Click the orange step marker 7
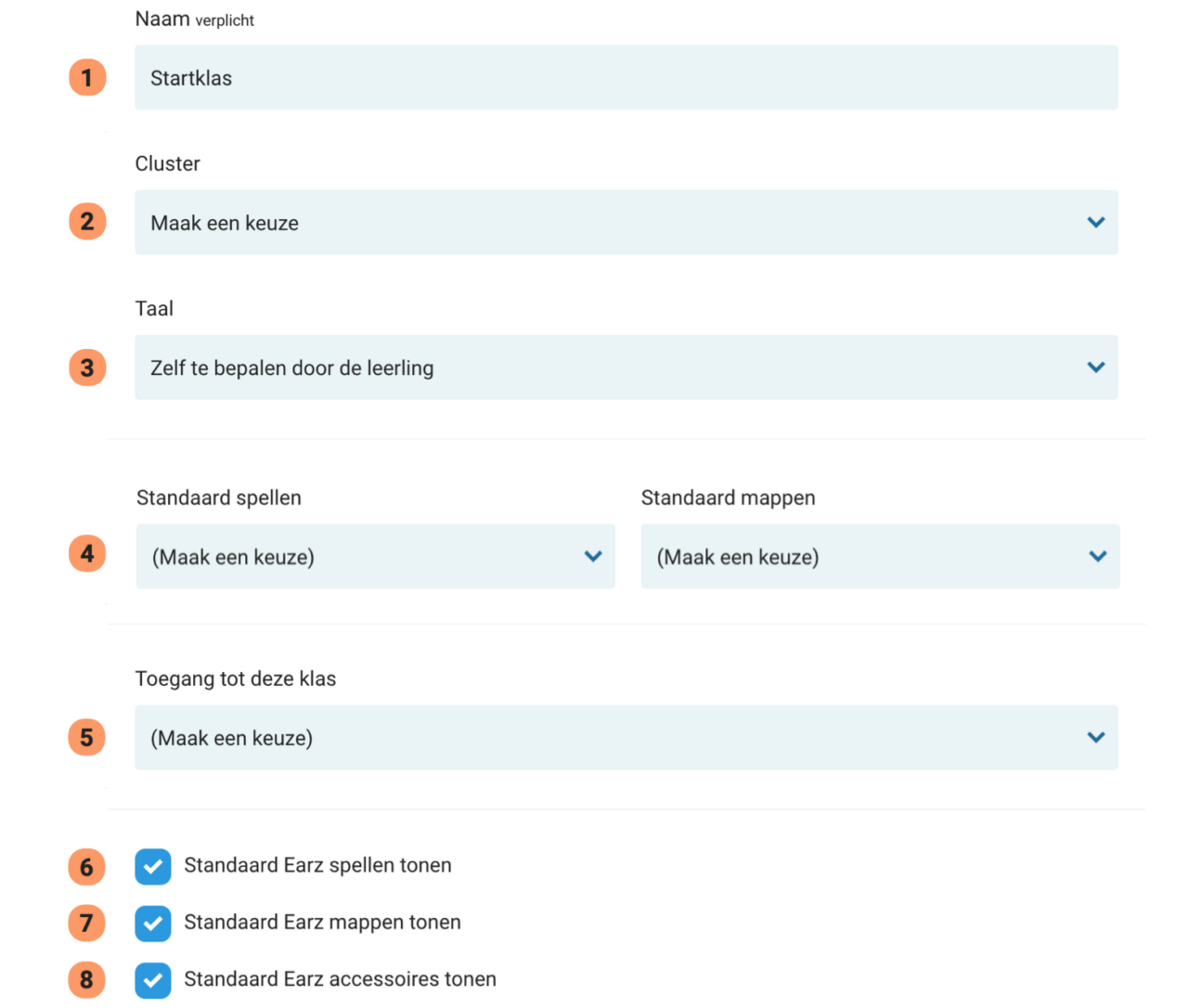Viewport: 1188px width, 1008px height. click(86, 924)
